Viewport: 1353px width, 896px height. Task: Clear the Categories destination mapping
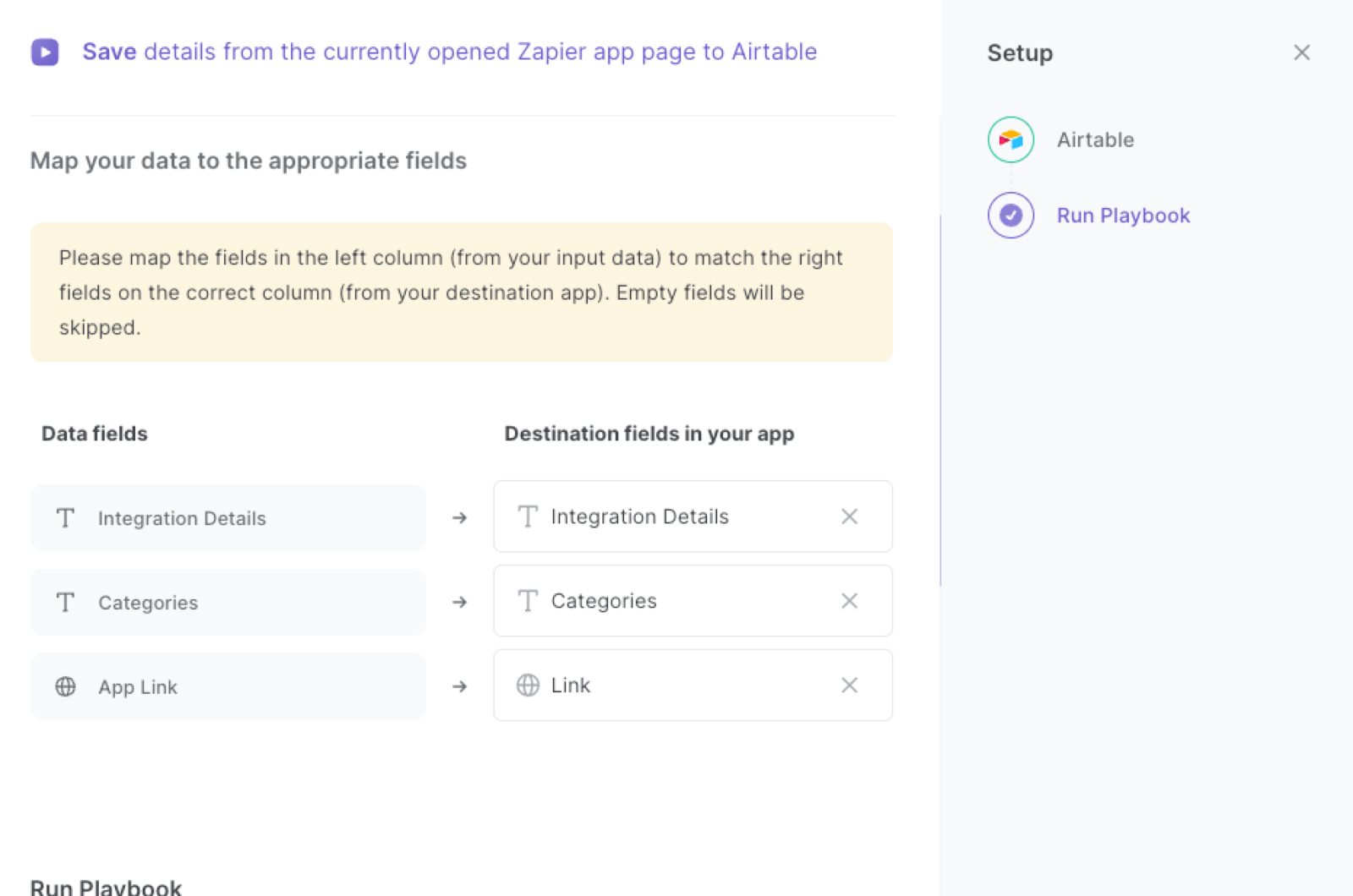pos(850,601)
